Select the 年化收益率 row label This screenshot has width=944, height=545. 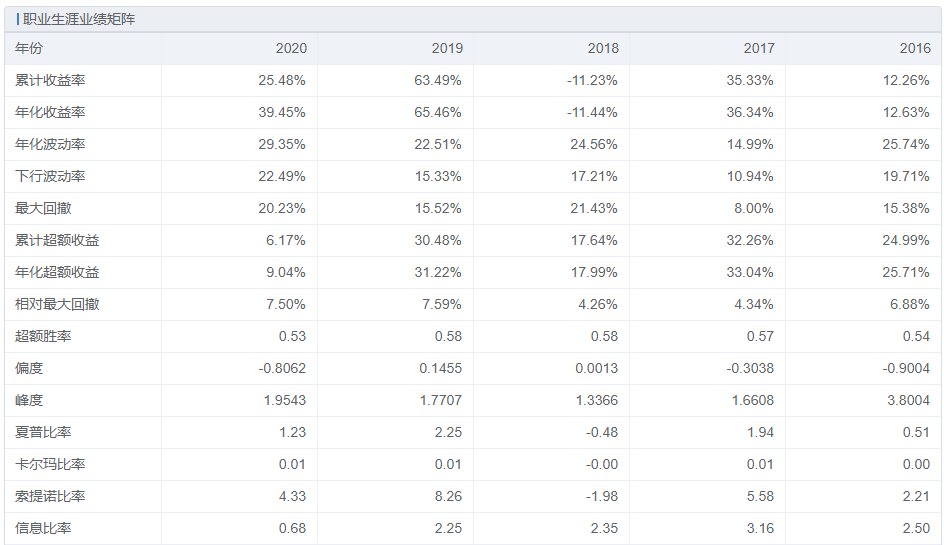[x=50, y=112]
